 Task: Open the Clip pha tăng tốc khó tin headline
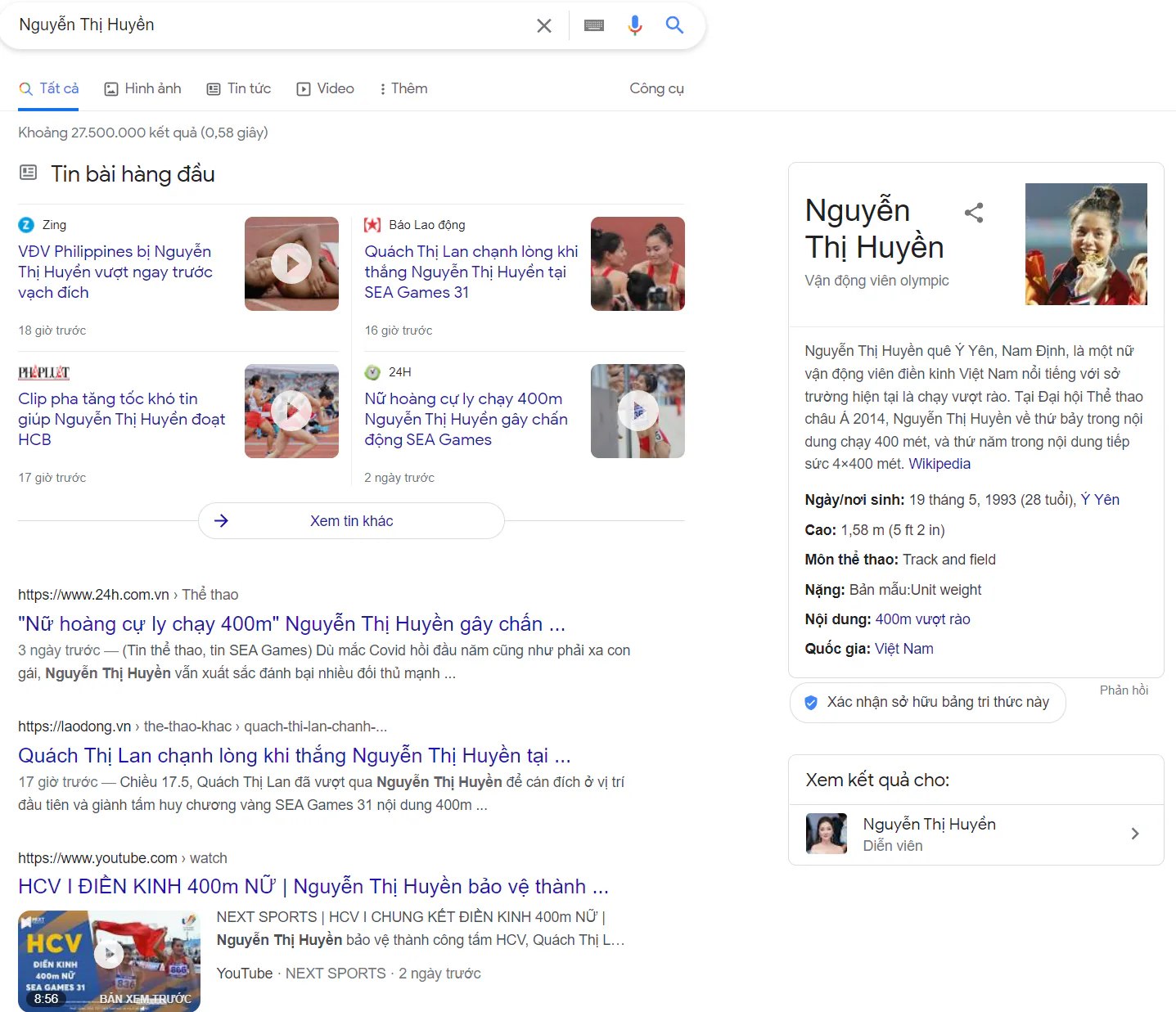[122, 419]
